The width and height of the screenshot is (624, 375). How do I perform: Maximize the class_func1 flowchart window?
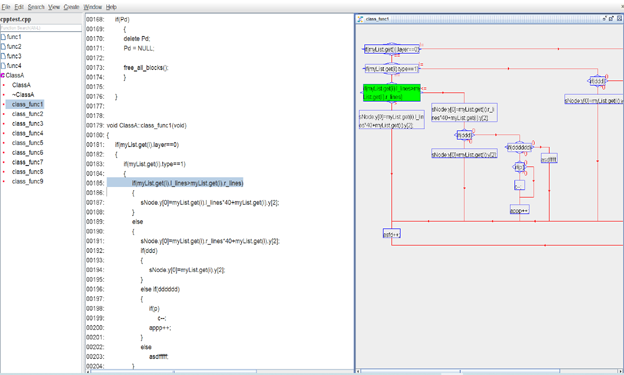click(x=612, y=19)
